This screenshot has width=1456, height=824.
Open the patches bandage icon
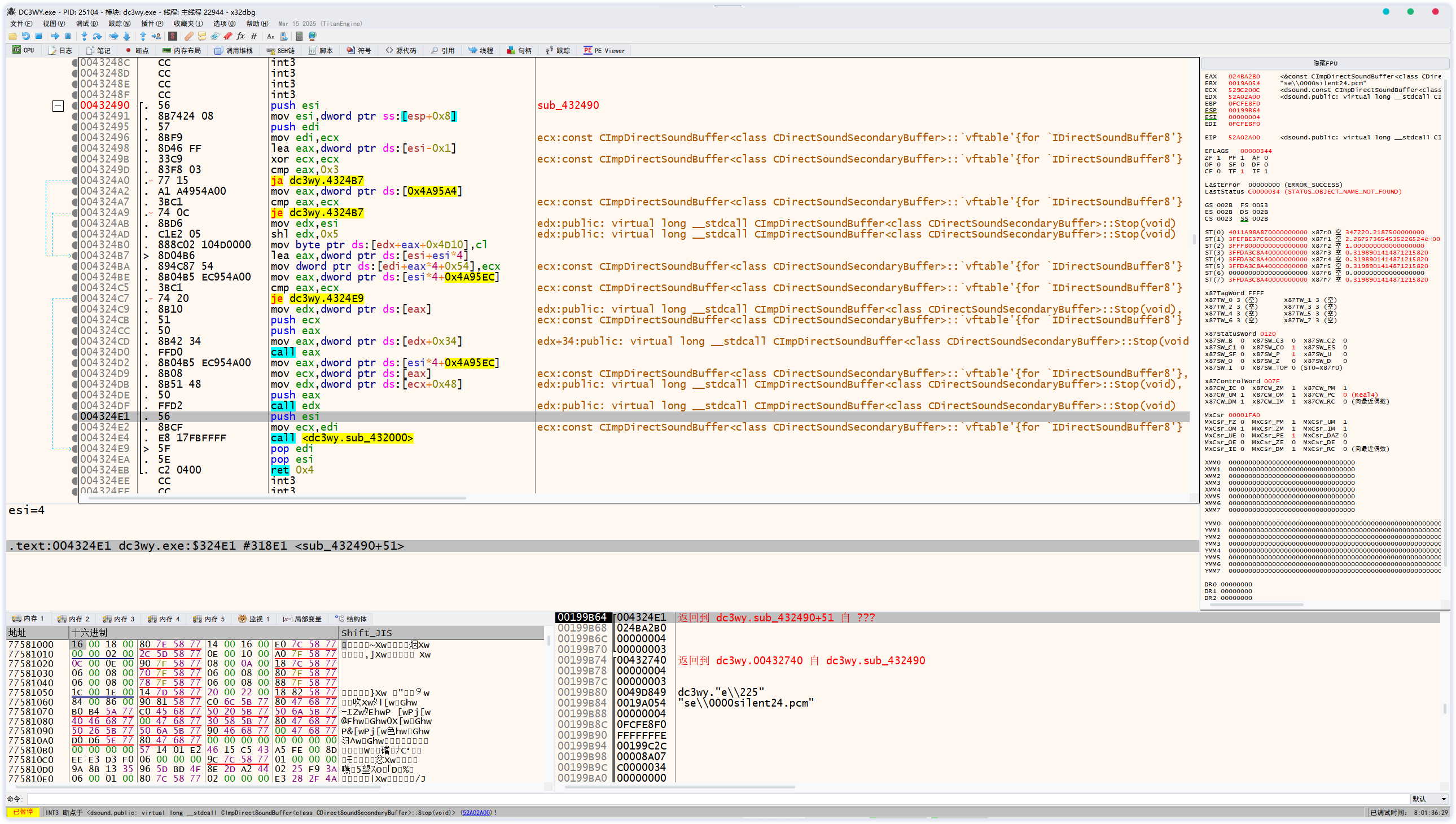[189, 36]
